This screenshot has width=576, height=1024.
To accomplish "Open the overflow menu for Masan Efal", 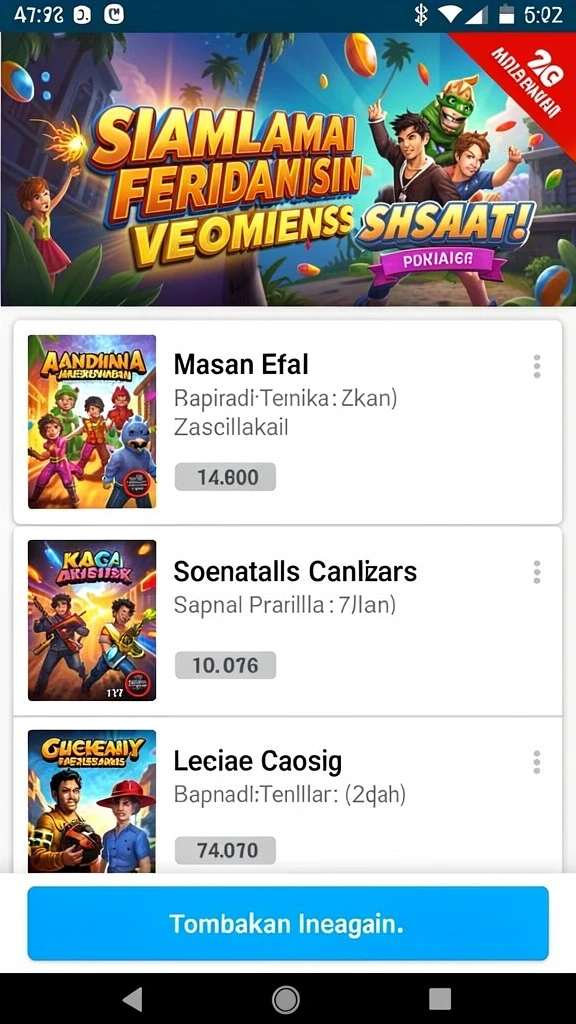I will 537,366.
